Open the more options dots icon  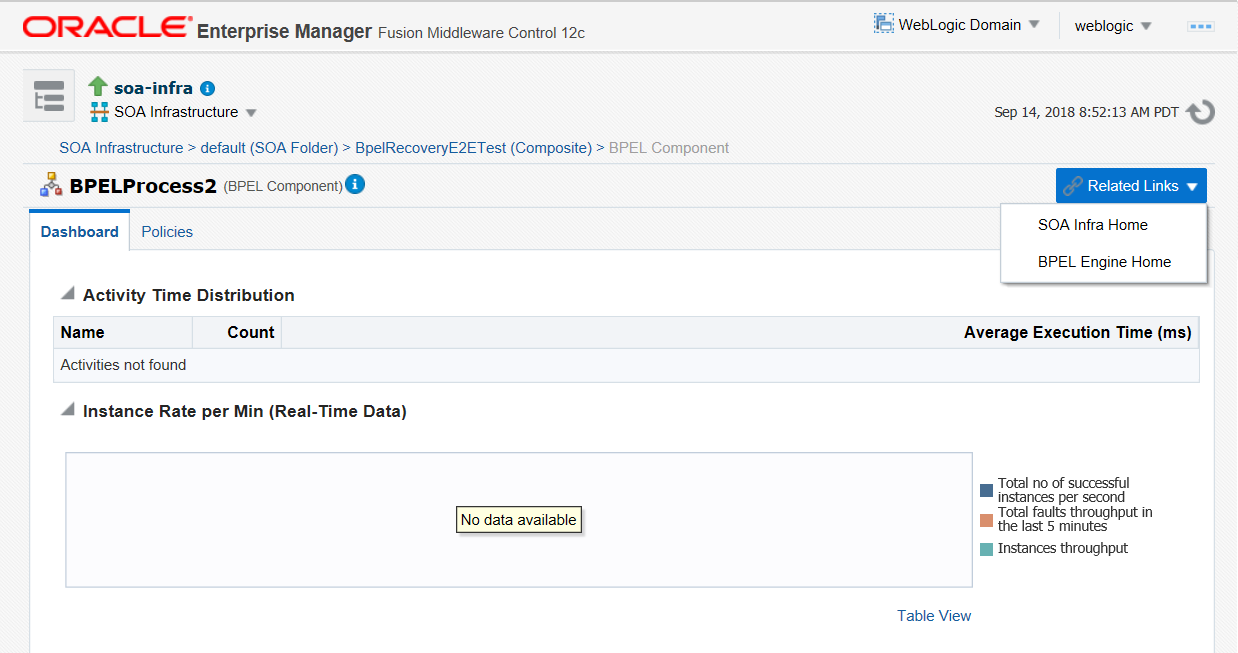click(x=1200, y=26)
